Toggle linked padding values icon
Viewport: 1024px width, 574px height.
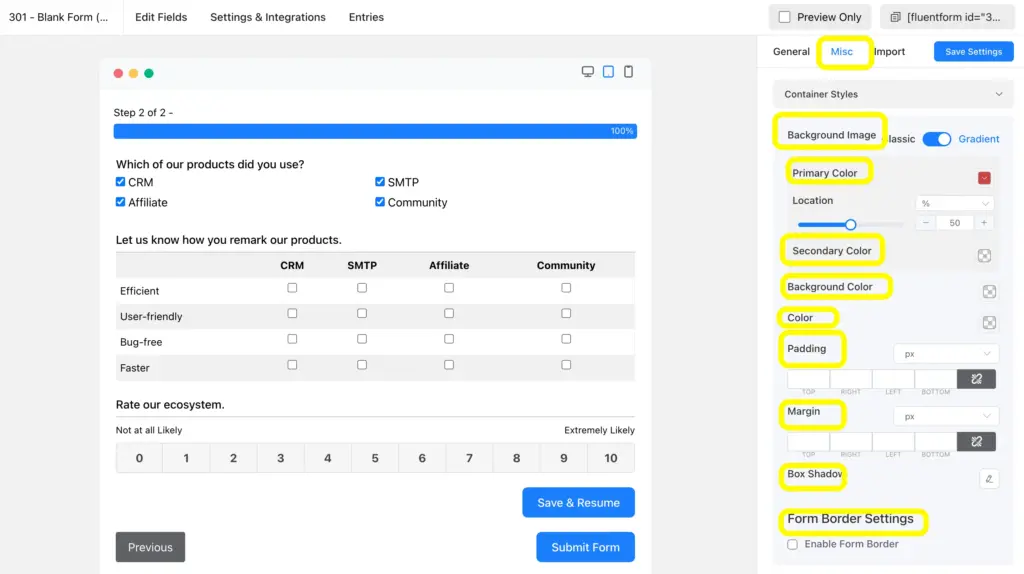click(x=976, y=379)
